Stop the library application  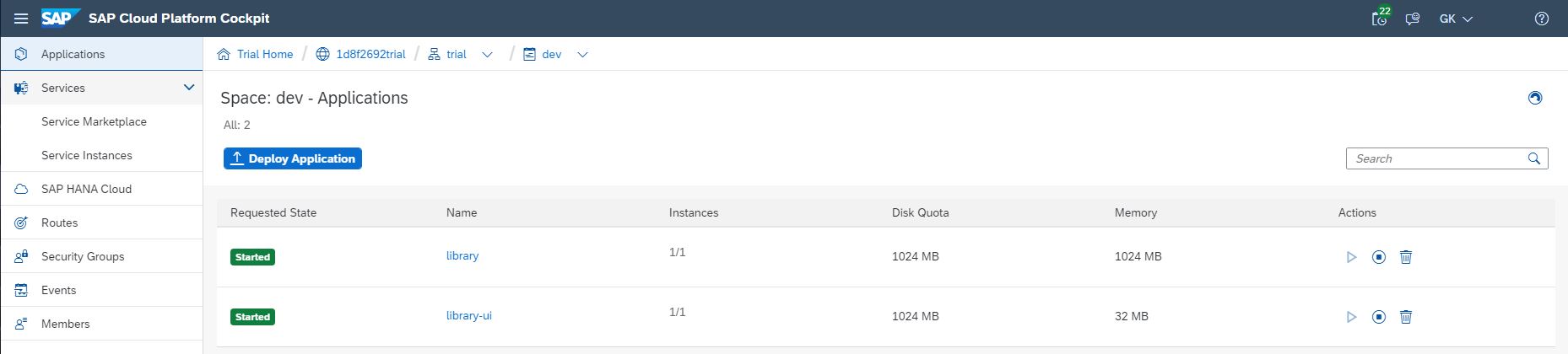(1379, 257)
